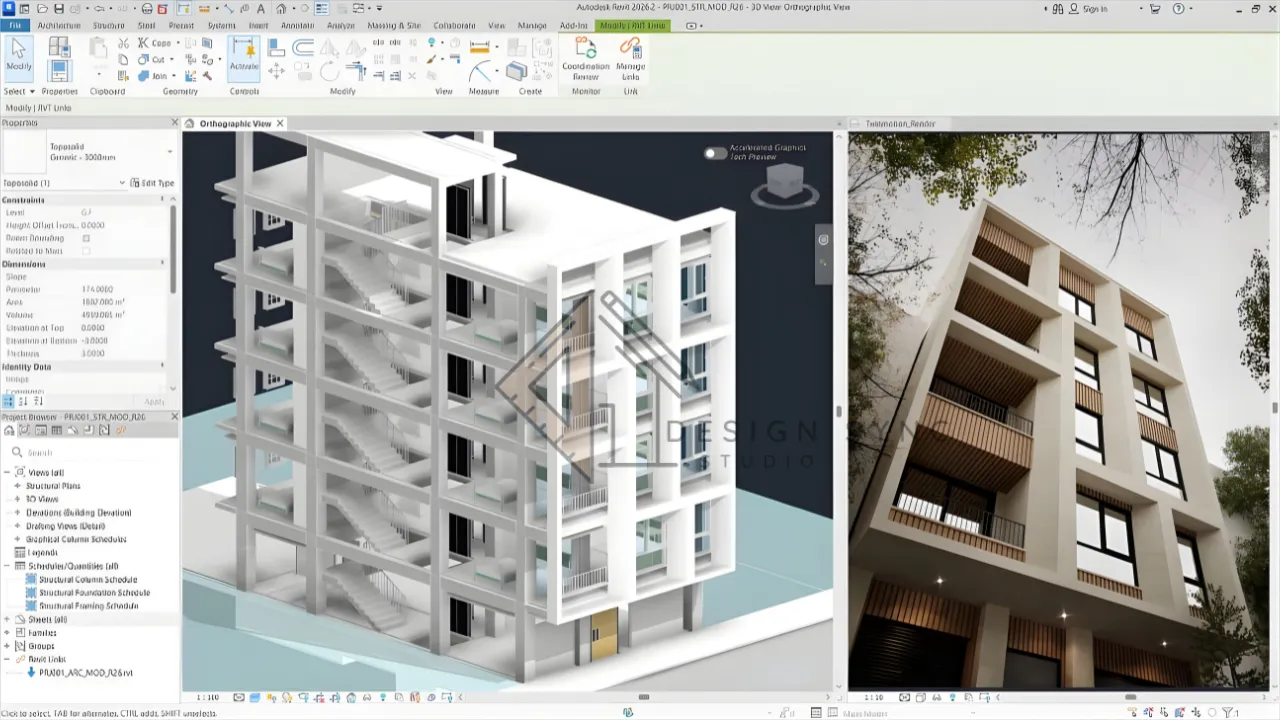Expand Sheets (all) in Project Browser
The image size is (1280, 720).
click(x=7, y=619)
